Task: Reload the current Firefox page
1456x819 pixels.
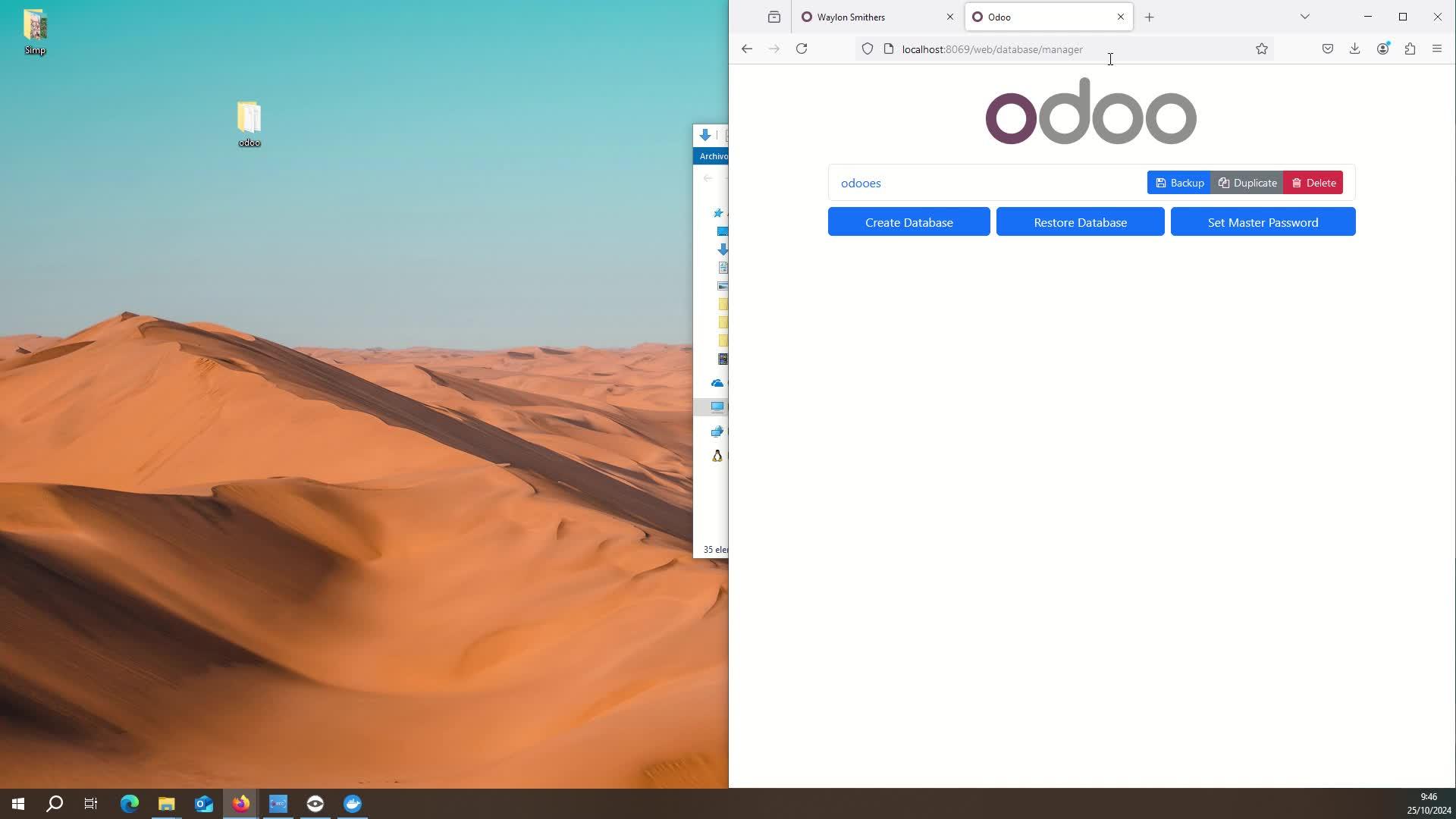Action: (802, 49)
